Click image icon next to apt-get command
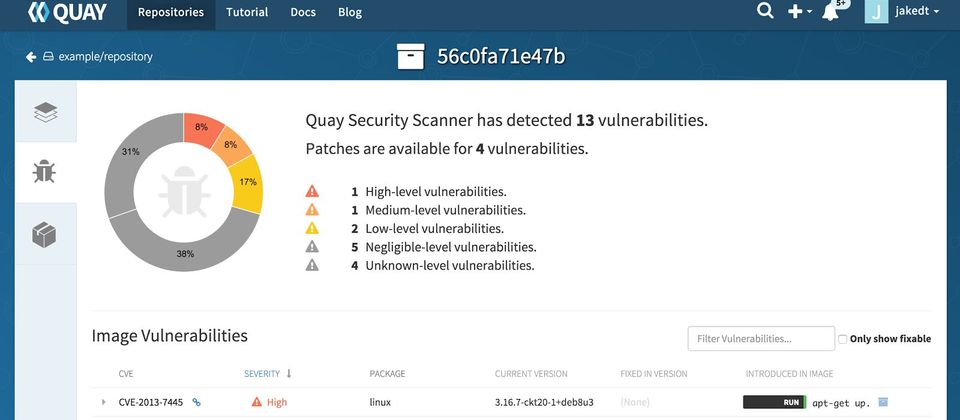Image resolution: width=960 pixels, height=420 pixels. click(x=883, y=402)
